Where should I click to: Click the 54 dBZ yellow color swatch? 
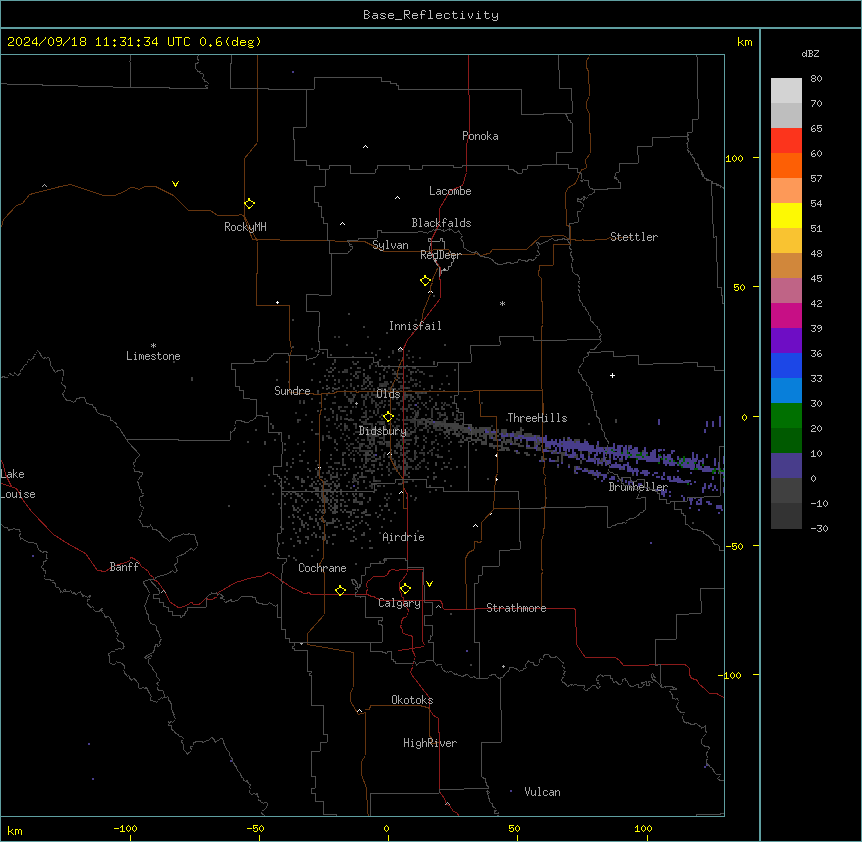point(786,215)
